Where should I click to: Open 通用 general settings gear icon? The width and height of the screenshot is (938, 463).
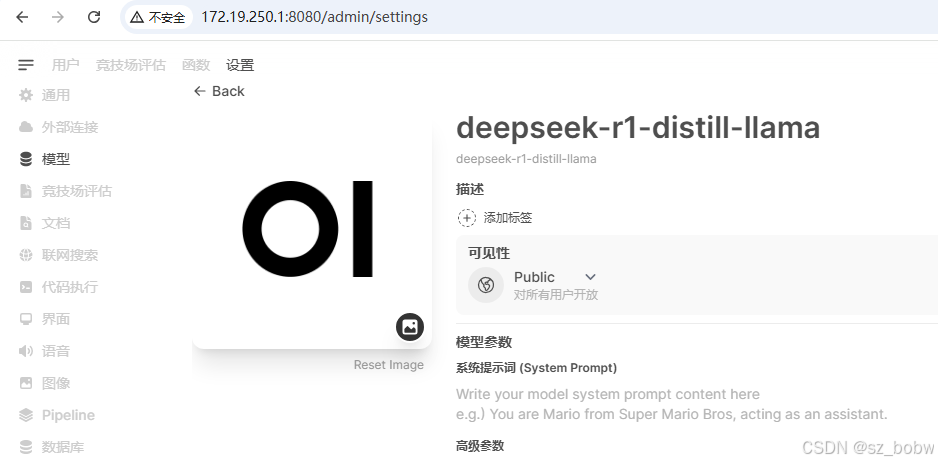pyautogui.click(x=26, y=95)
